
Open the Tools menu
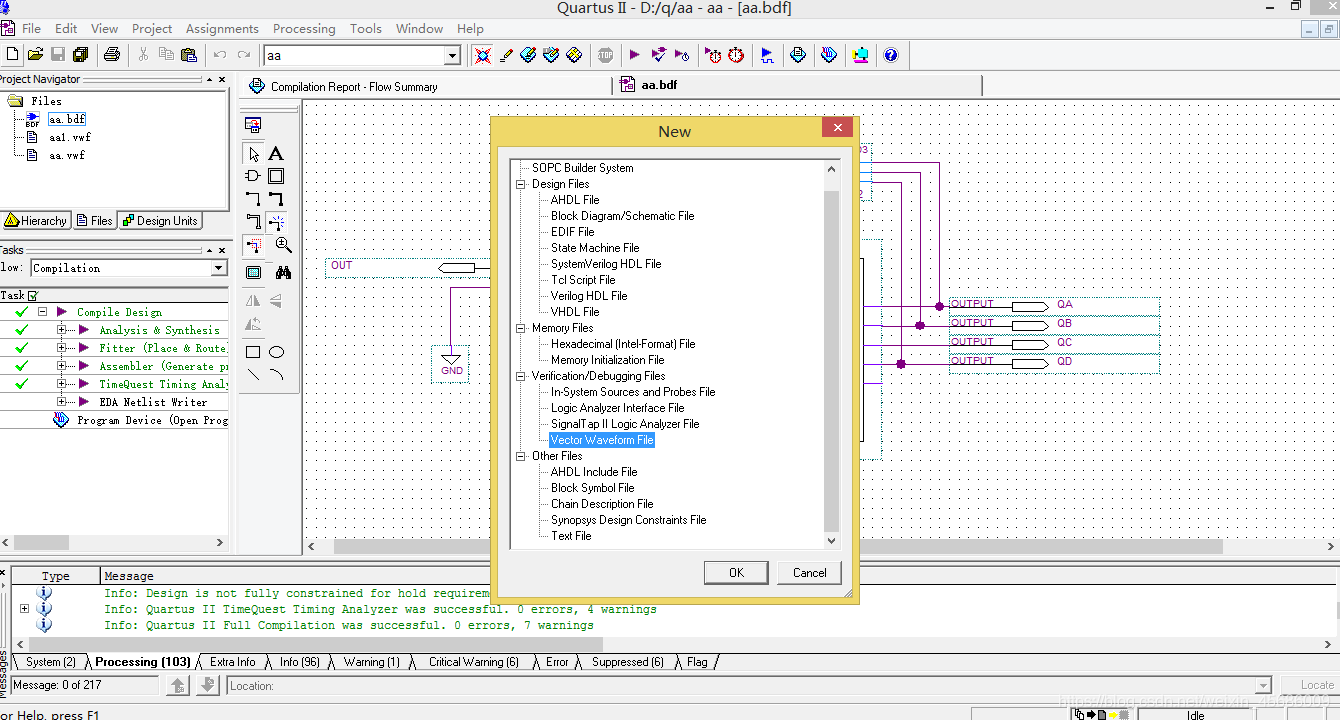(366, 28)
